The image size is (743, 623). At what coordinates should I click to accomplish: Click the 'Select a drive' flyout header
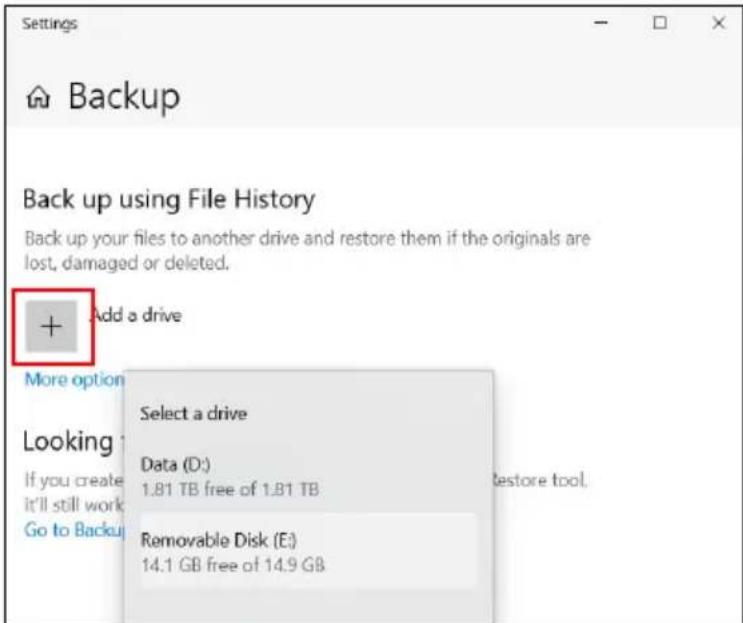coord(193,414)
